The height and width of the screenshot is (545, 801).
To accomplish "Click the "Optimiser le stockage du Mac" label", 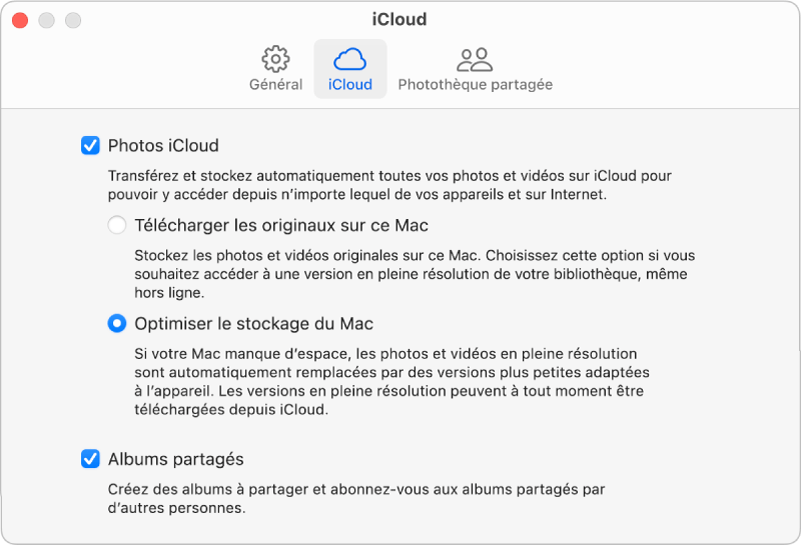I will 254,324.
